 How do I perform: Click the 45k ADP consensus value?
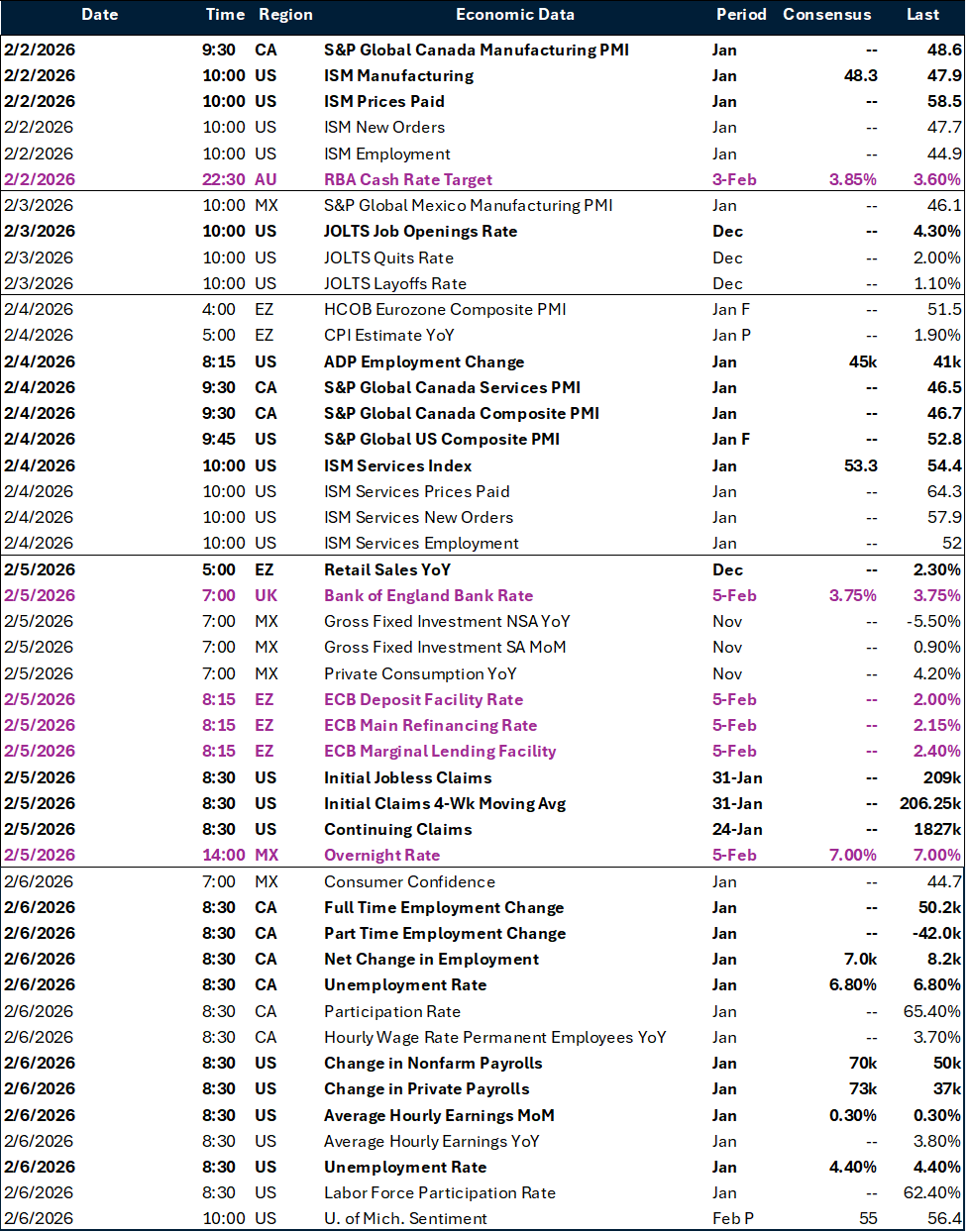click(x=863, y=361)
